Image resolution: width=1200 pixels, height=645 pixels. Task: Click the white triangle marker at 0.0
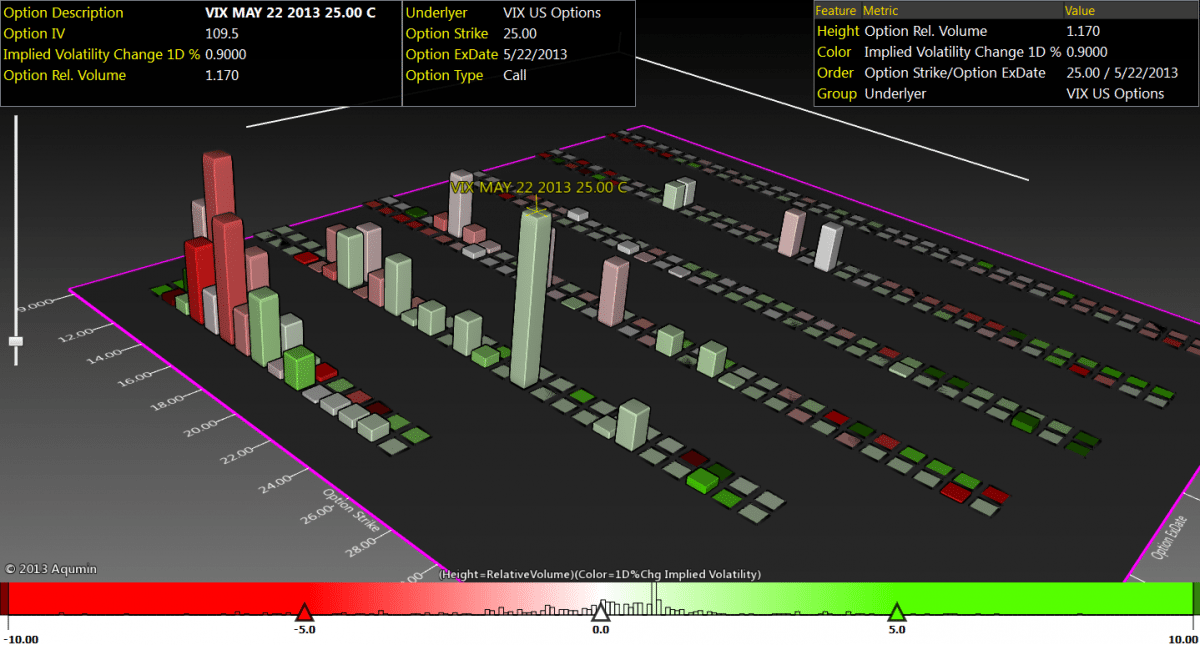coord(600,612)
